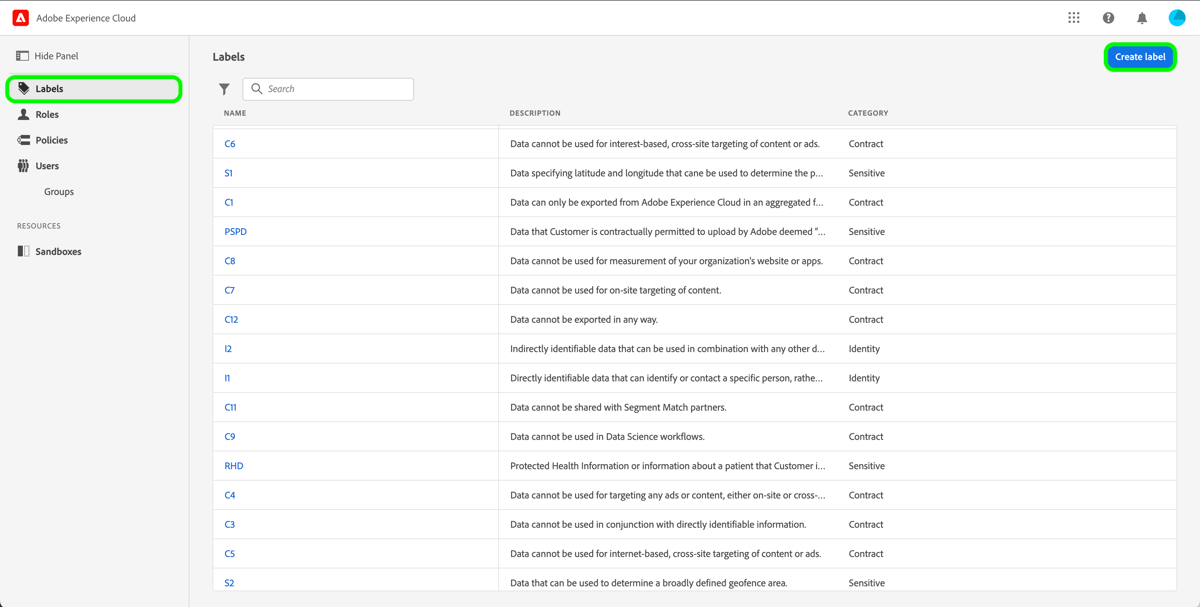Navigate to Groups under Users
The height and width of the screenshot is (607, 1200).
[x=59, y=191]
